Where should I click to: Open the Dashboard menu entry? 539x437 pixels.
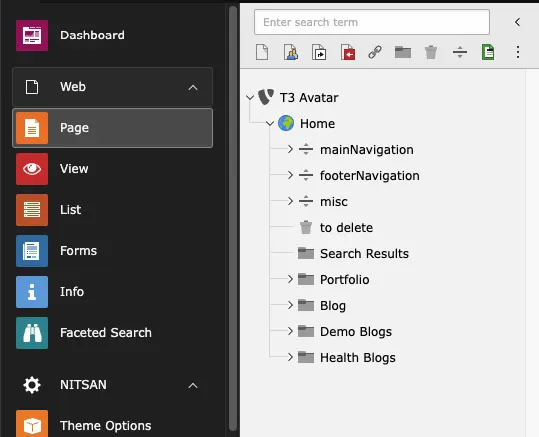[x=92, y=35]
